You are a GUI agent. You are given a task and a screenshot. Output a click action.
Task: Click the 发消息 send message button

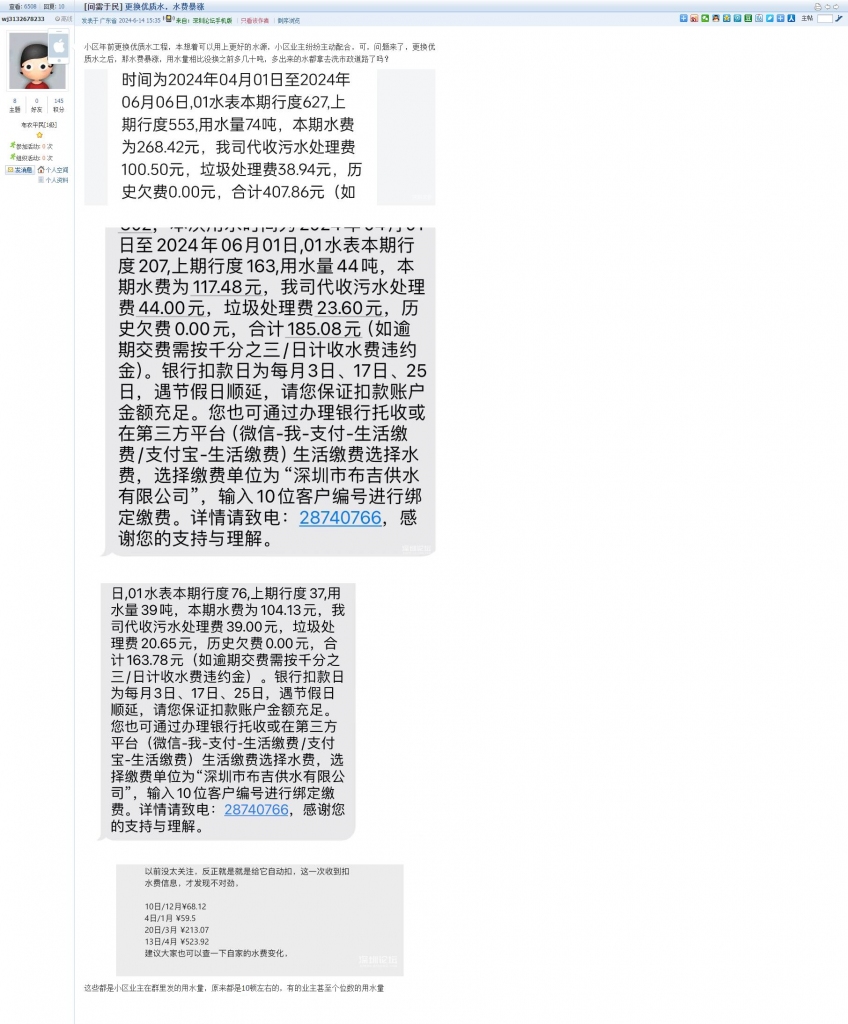20,170
